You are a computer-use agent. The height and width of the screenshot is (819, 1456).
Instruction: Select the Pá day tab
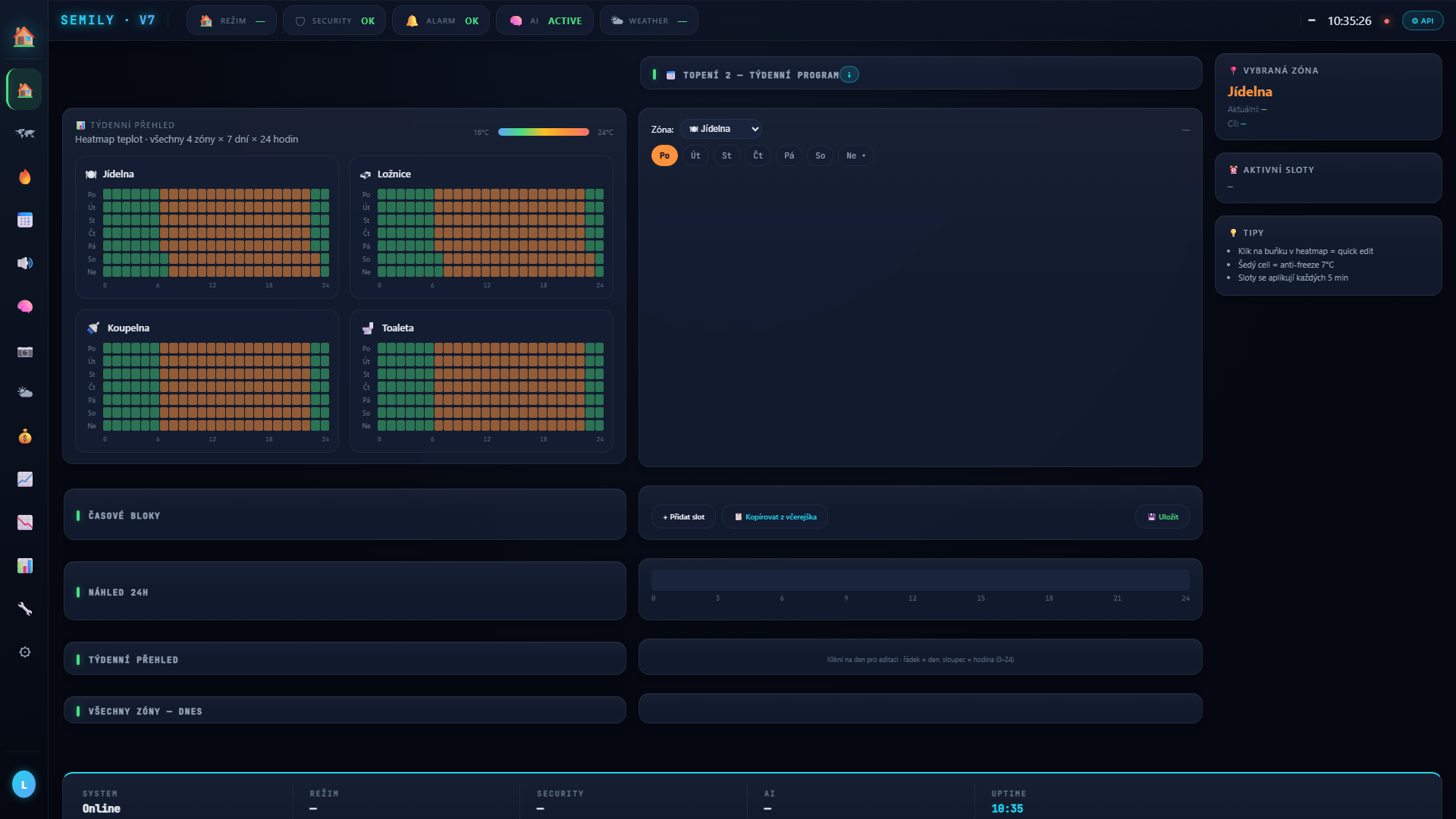point(789,155)
